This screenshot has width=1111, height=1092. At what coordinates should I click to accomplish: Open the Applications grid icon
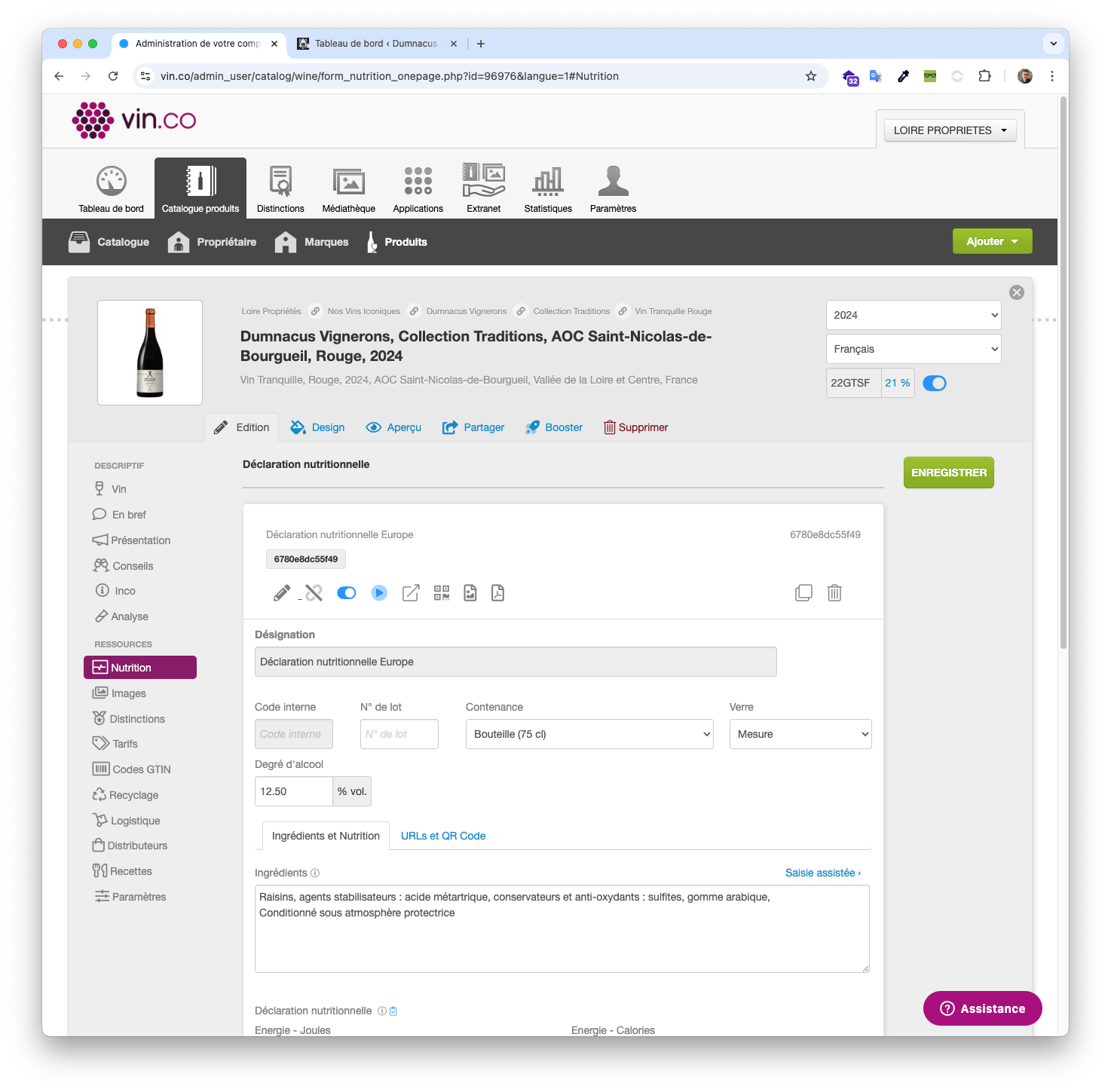[x=418, y=181]
